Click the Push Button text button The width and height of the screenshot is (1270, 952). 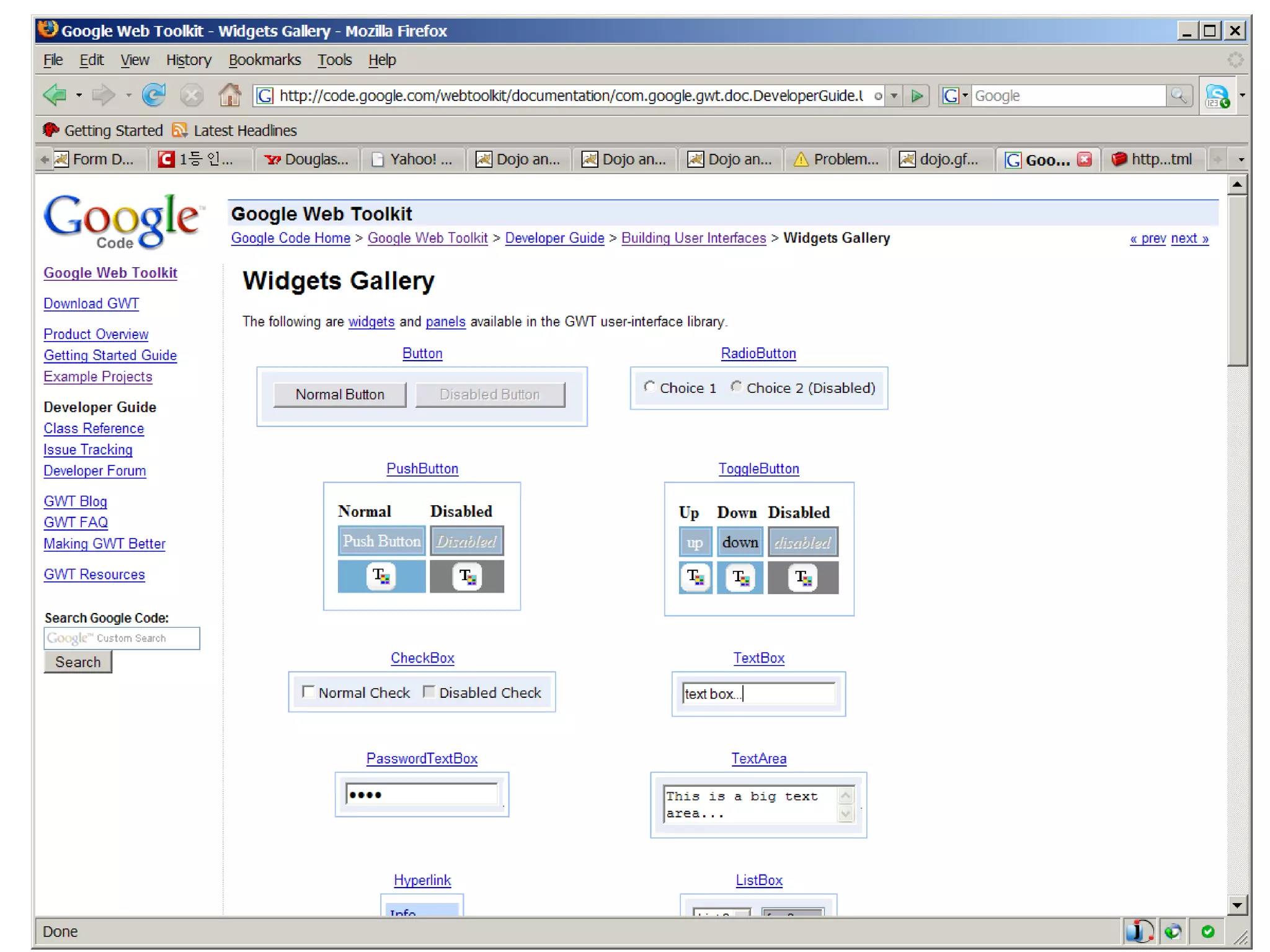[381, 541]
